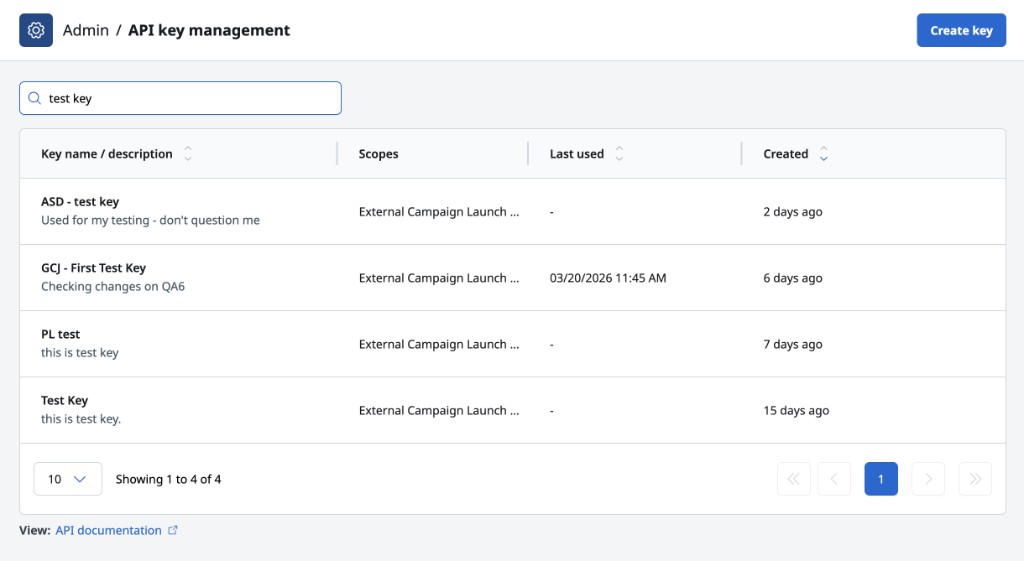Click the search magnifier icon

coord(35,98)
